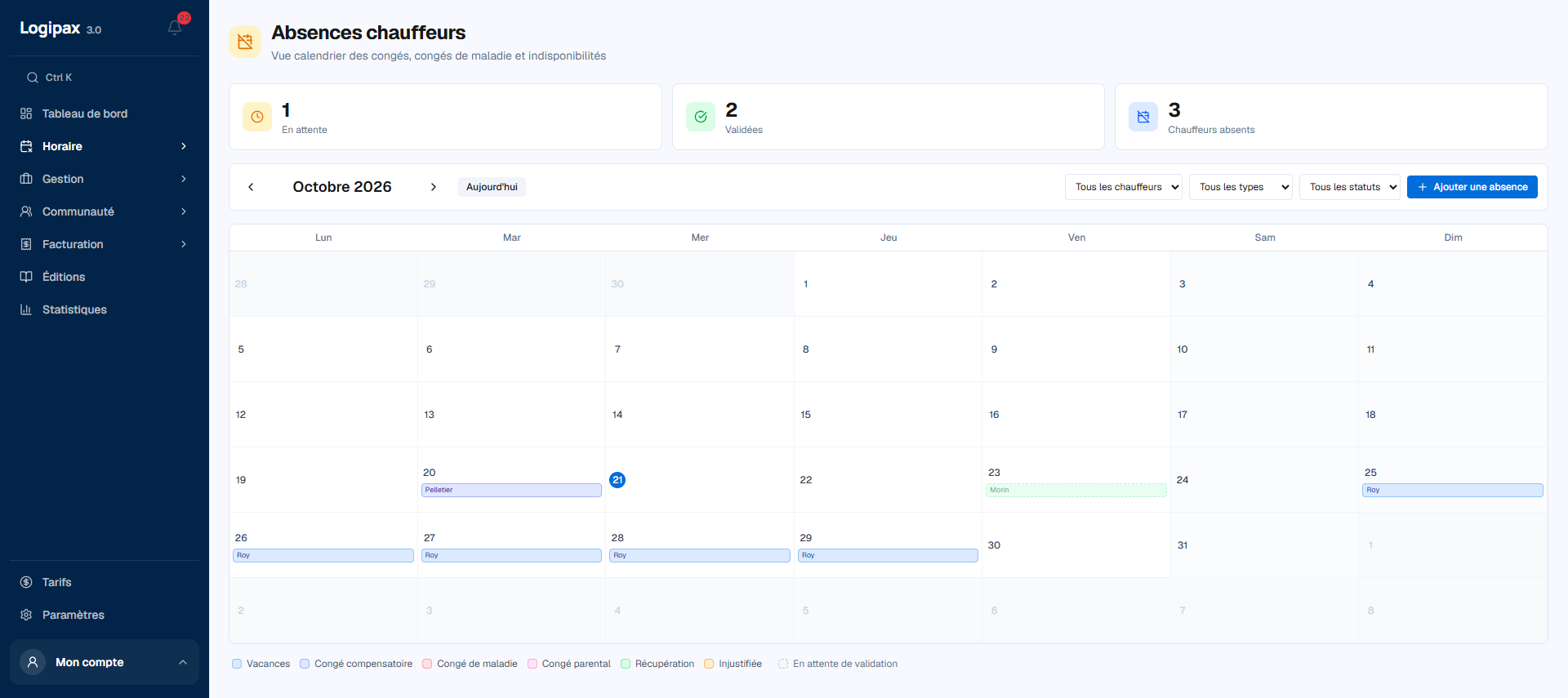Open the notifications bell
1568x698 pixels.
click(x=175, y=28)
